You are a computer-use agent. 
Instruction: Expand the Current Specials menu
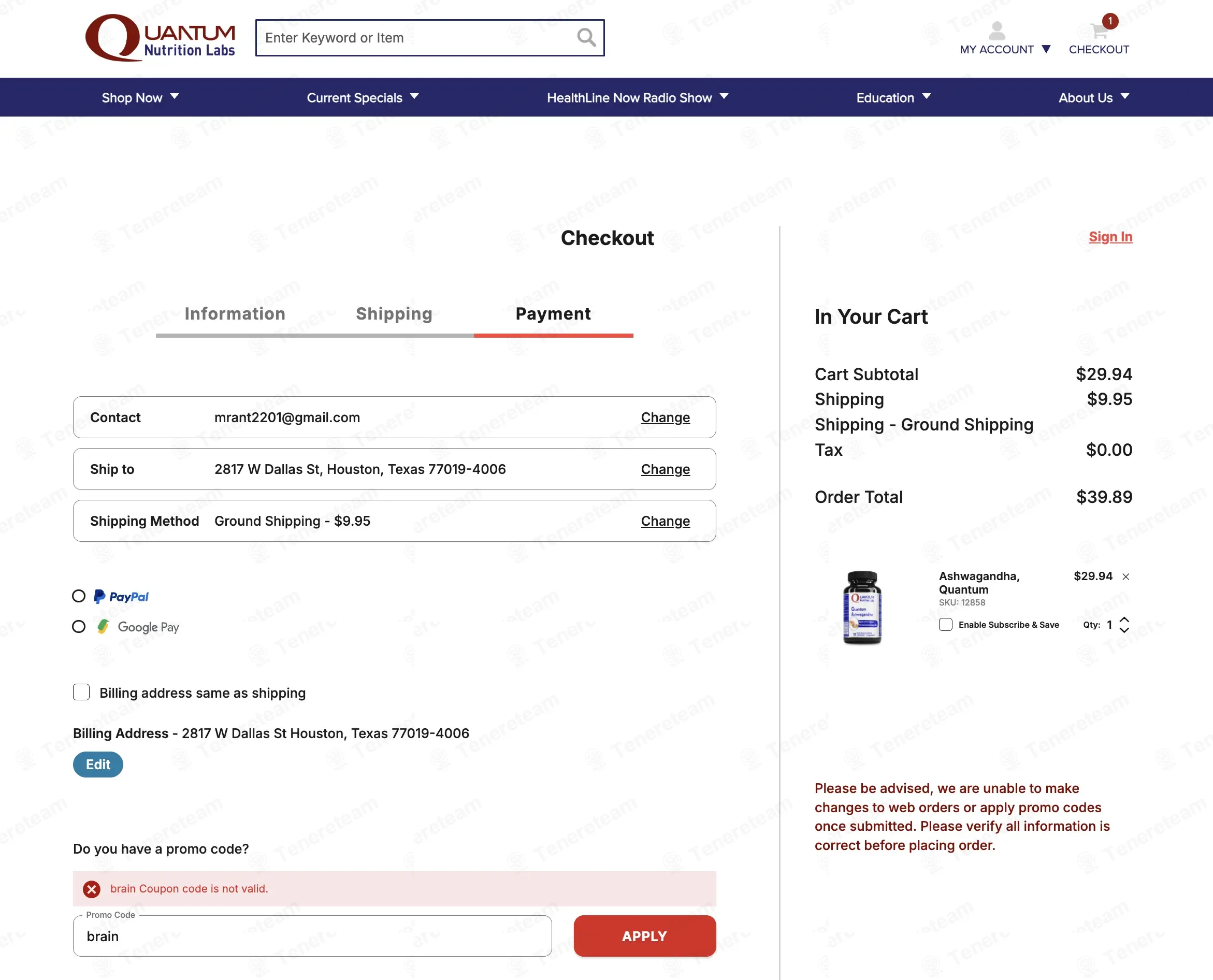coord(363,98)
